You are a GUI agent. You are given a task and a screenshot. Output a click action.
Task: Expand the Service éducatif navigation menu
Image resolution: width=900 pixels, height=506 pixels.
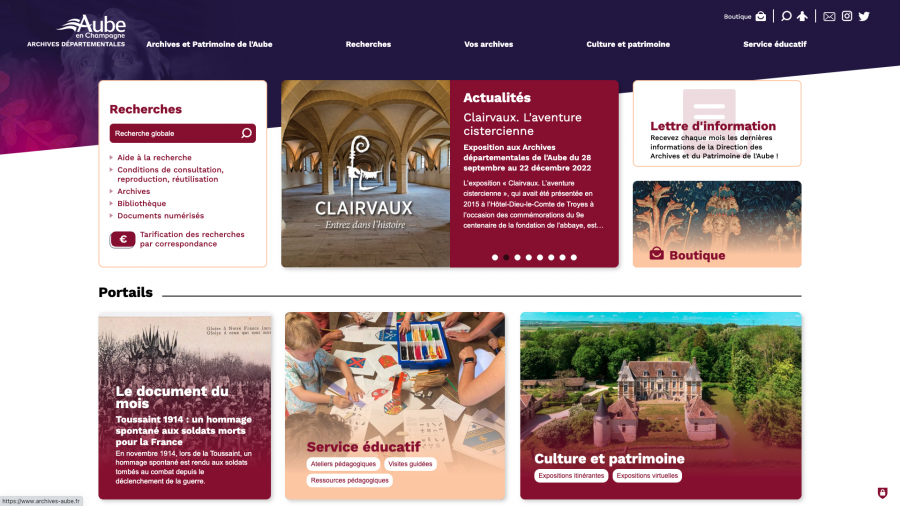[x=775, y=44]
